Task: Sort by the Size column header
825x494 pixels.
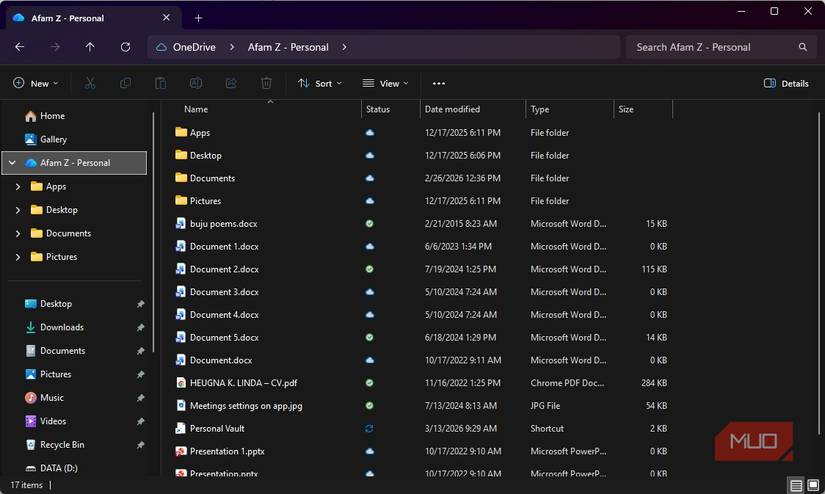Action: [x=643, y=109]
